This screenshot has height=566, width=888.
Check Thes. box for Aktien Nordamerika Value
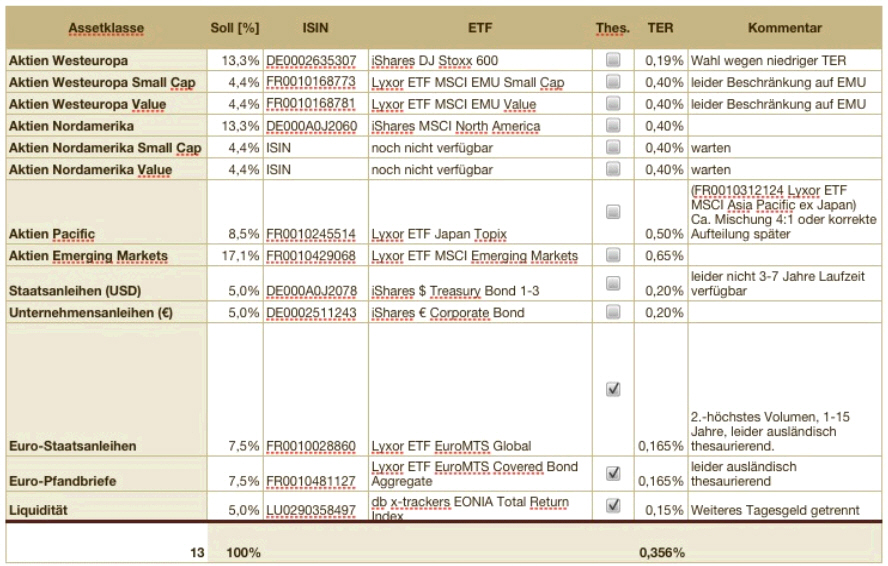[x=613, y=169]
